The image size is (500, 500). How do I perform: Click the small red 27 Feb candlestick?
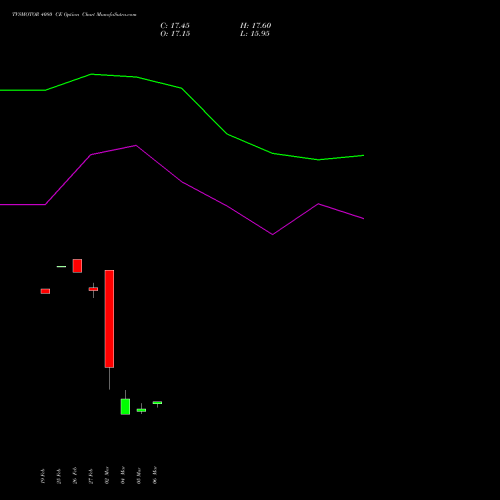93,289
